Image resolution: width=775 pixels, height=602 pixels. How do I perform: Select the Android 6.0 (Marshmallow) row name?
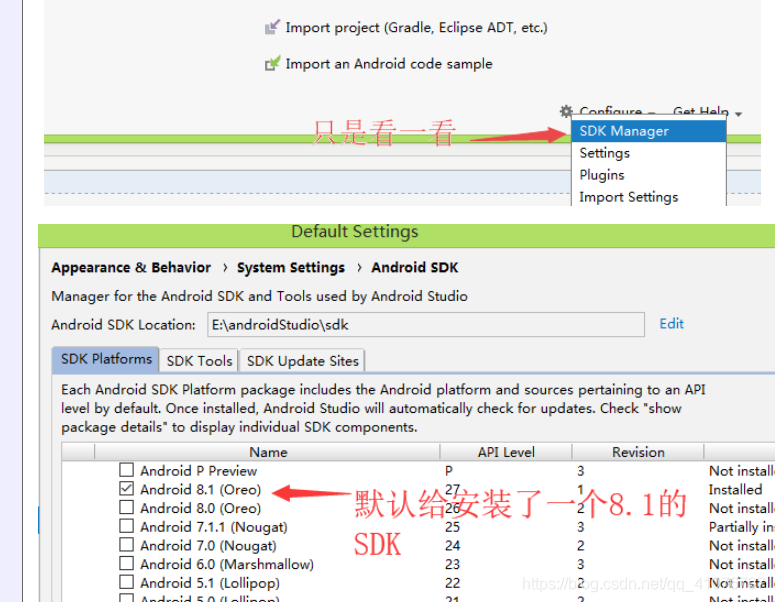click(227, 564)
